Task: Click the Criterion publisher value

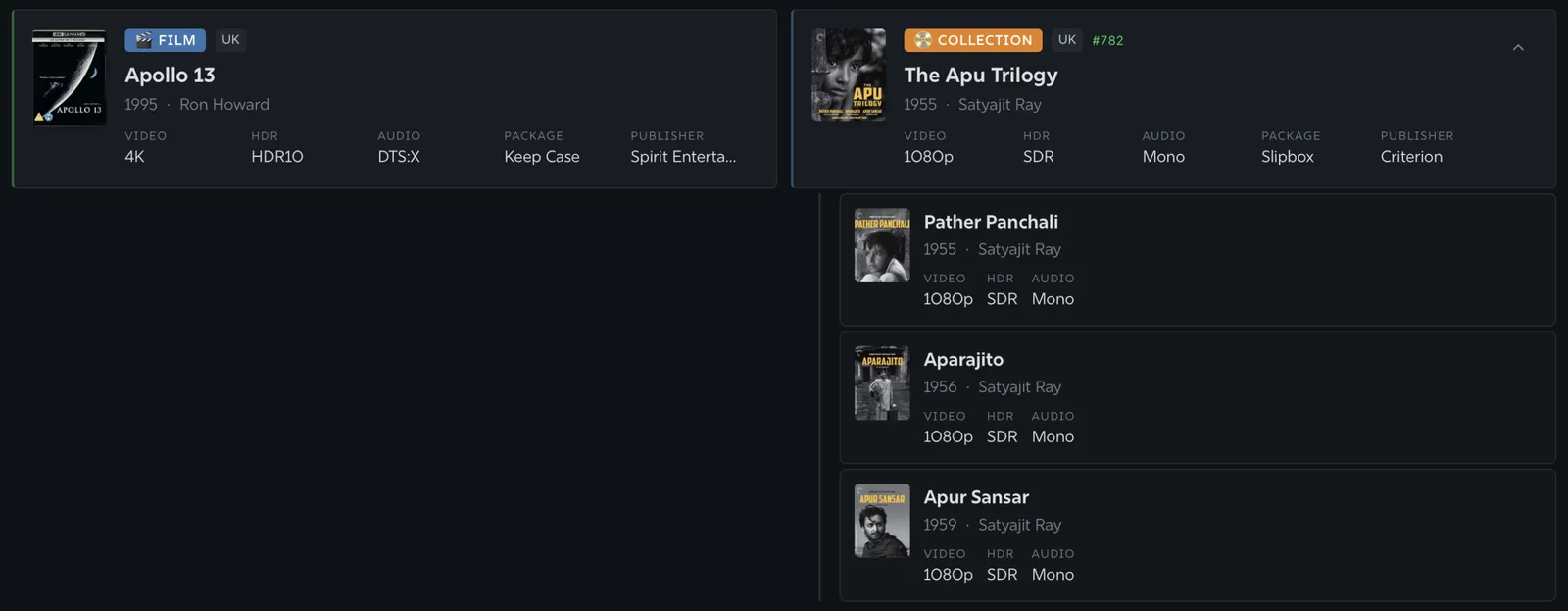Action: pos(1411,157)
